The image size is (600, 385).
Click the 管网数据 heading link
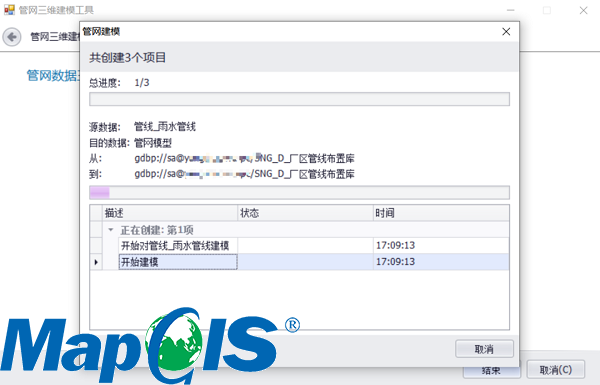[52, 75]
